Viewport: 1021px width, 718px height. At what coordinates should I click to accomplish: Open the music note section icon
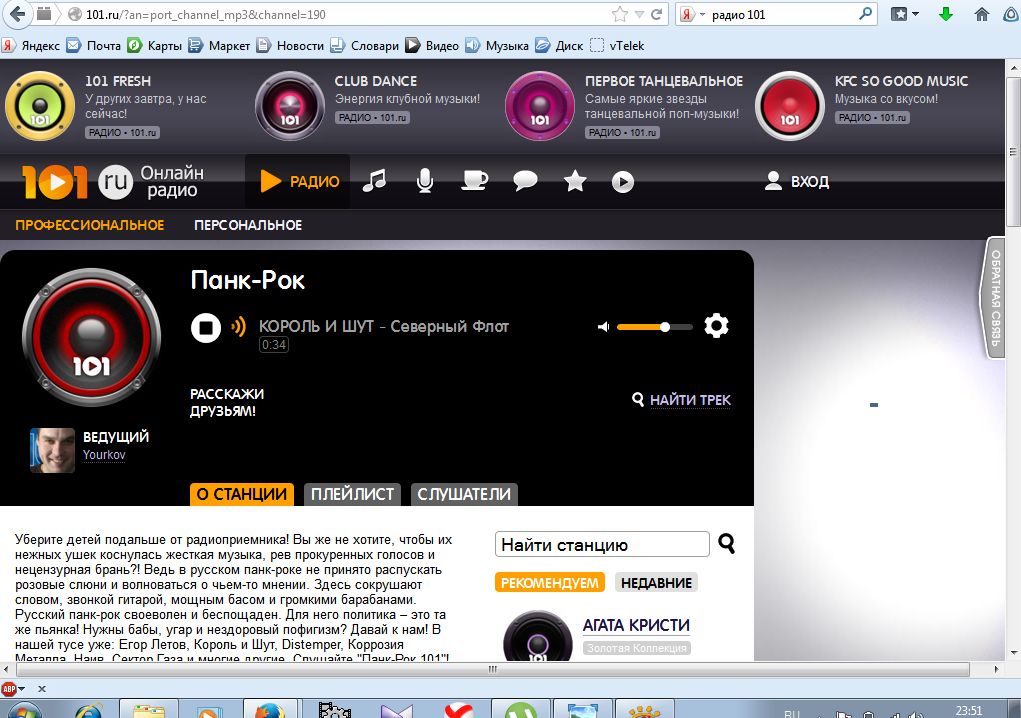coord(374,181)
